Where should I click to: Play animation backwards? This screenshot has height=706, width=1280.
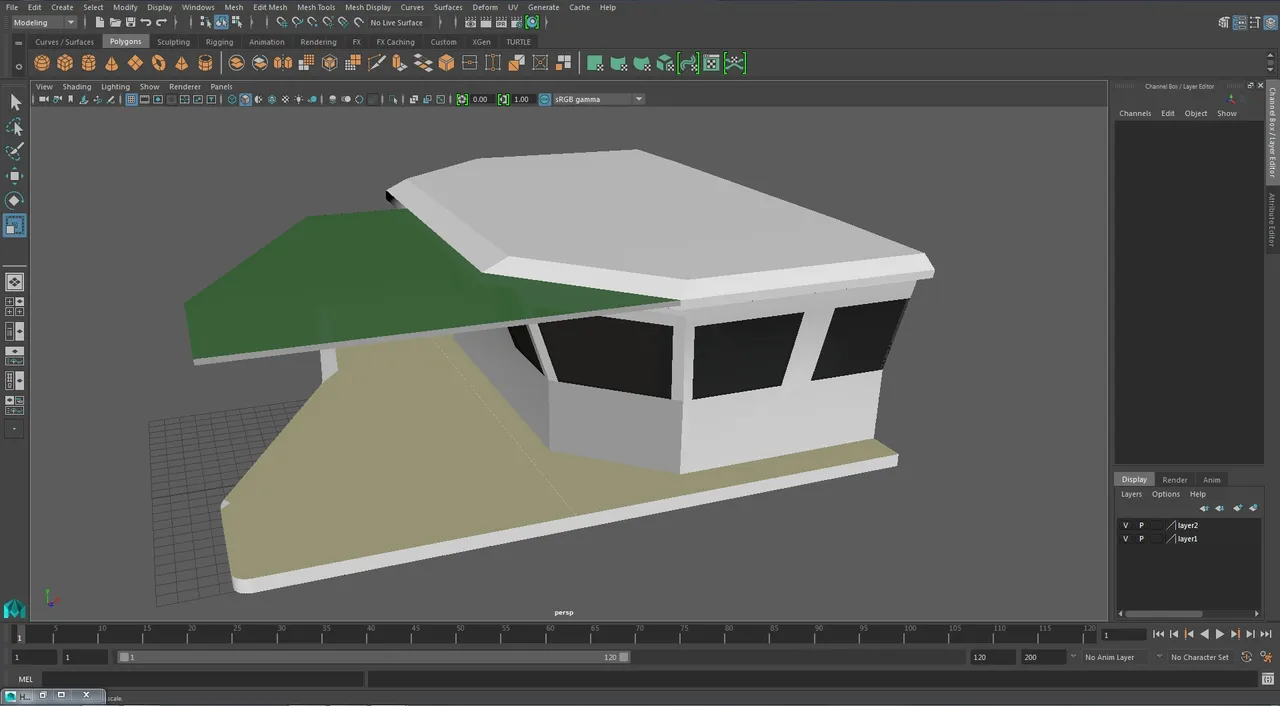point(1204,634)
